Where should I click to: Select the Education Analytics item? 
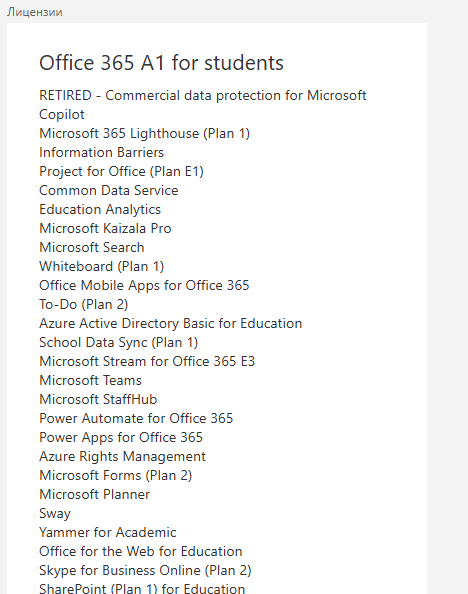[x=100, y=209]
